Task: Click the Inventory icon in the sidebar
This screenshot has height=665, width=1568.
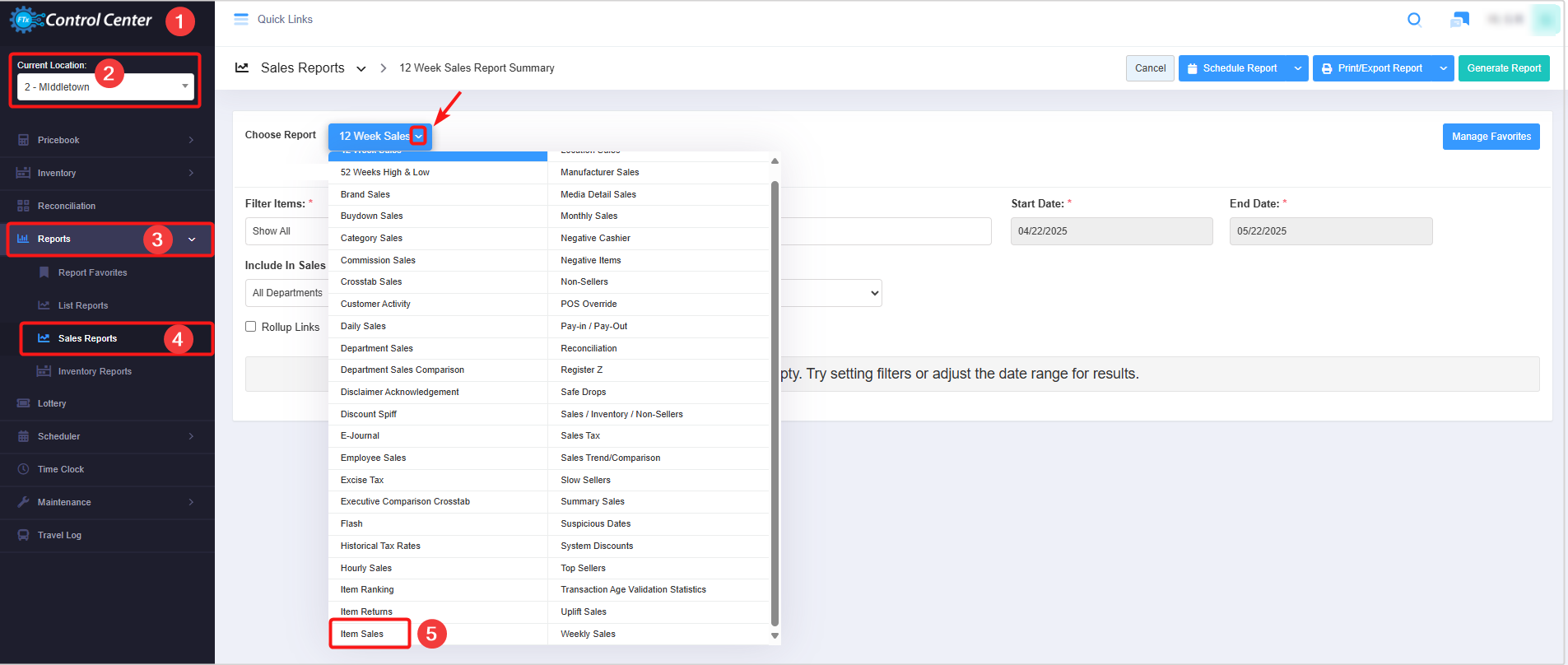Action: click(x=23, y=173)
